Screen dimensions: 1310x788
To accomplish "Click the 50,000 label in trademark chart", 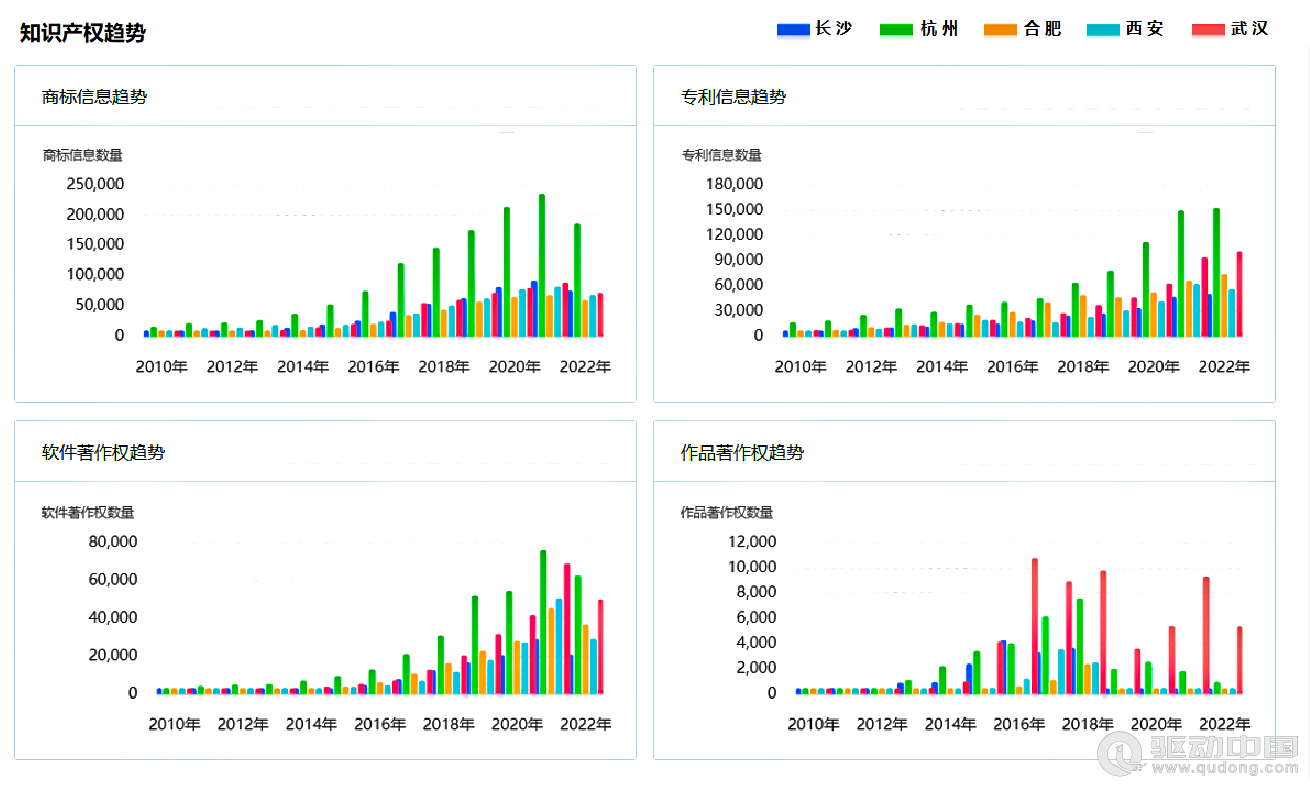I will click(x=100, y=304).
